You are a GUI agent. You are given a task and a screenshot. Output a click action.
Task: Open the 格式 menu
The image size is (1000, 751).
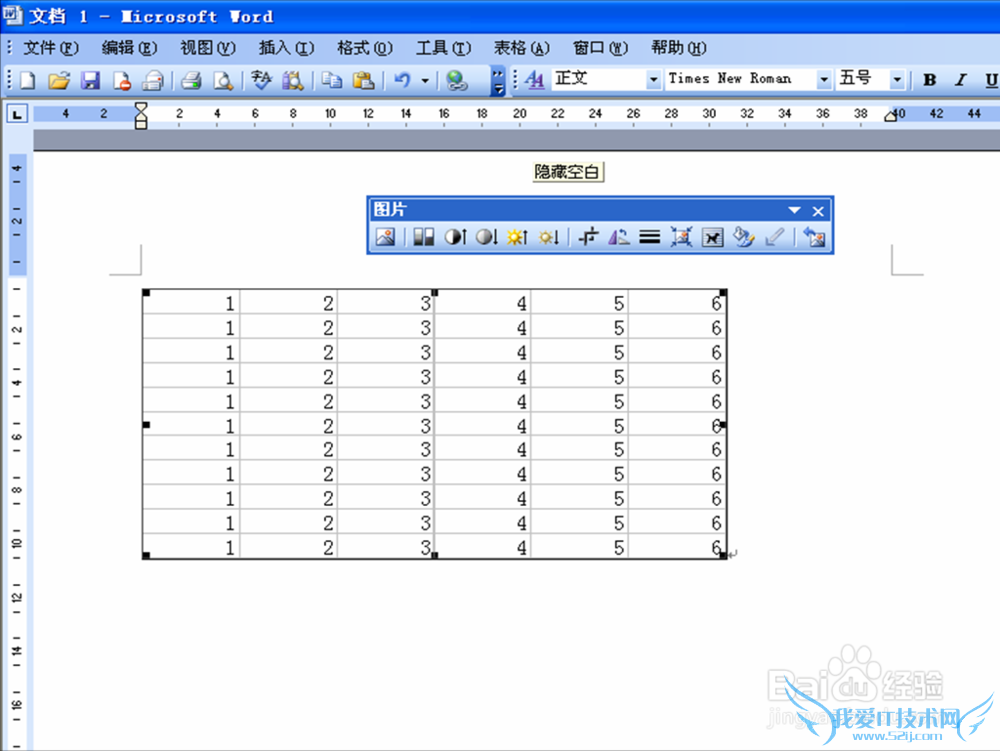click(x=365, y=48)
